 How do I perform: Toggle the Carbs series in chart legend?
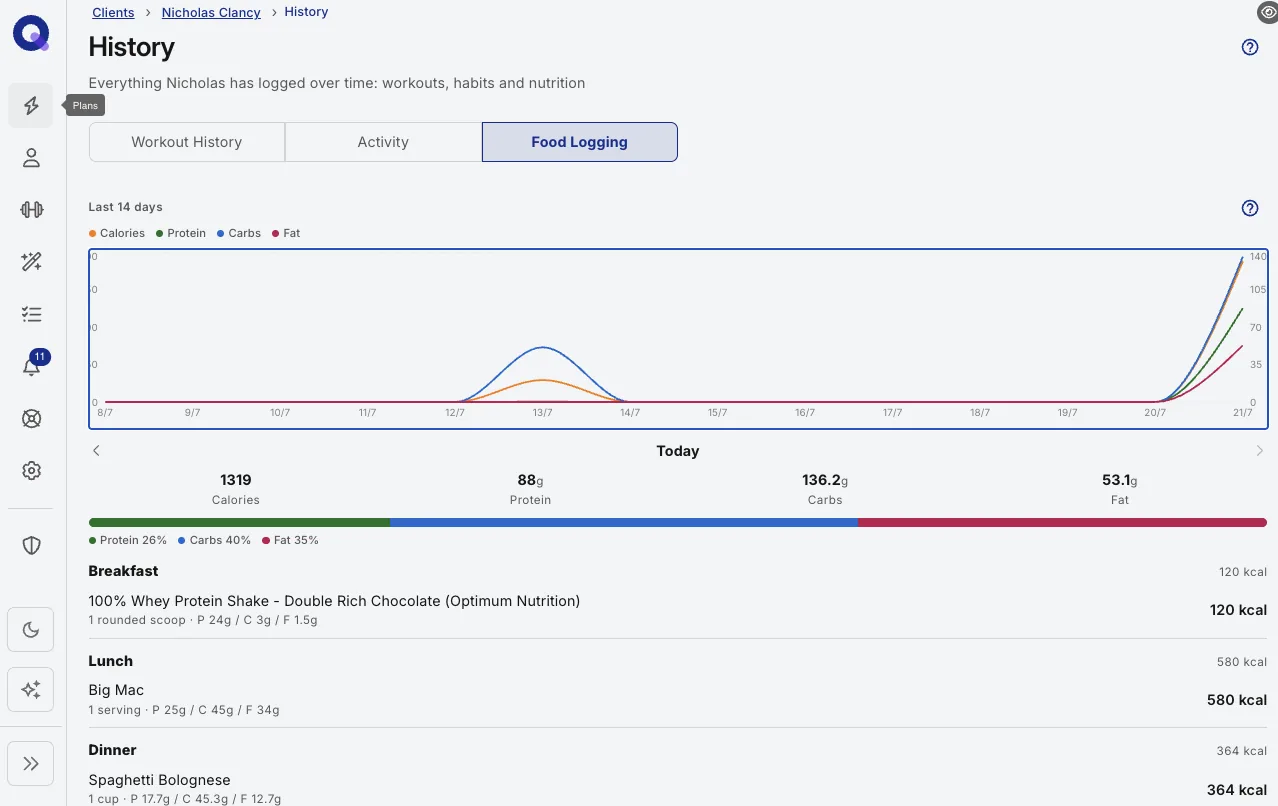click(238, 233)
